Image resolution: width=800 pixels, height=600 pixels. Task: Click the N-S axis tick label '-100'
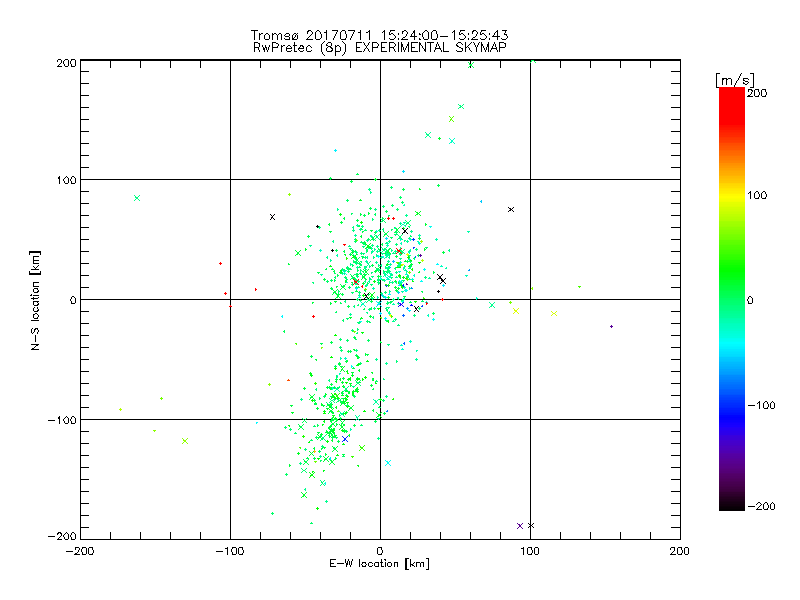62,420
